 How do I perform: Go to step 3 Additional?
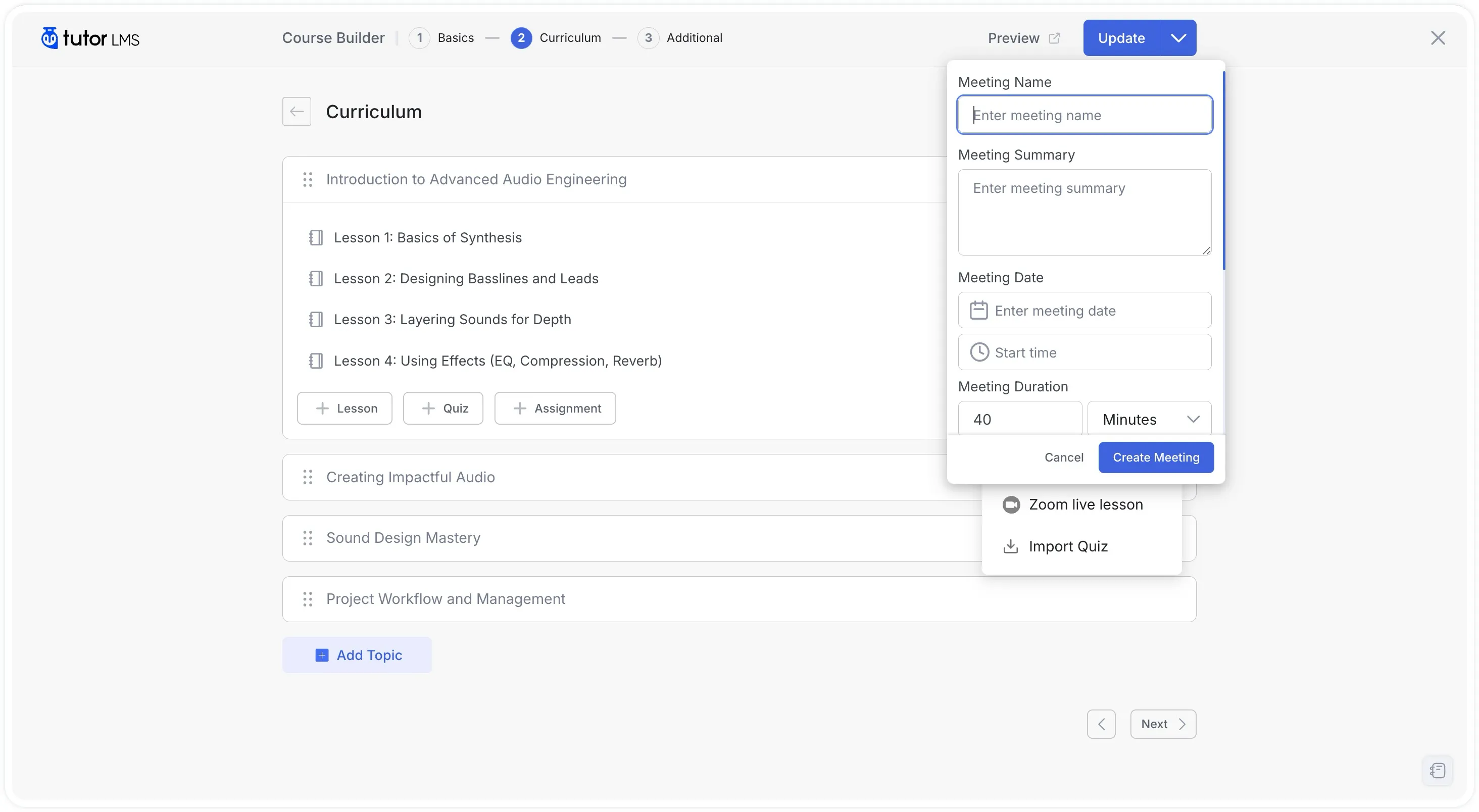[x=680, y=38]
